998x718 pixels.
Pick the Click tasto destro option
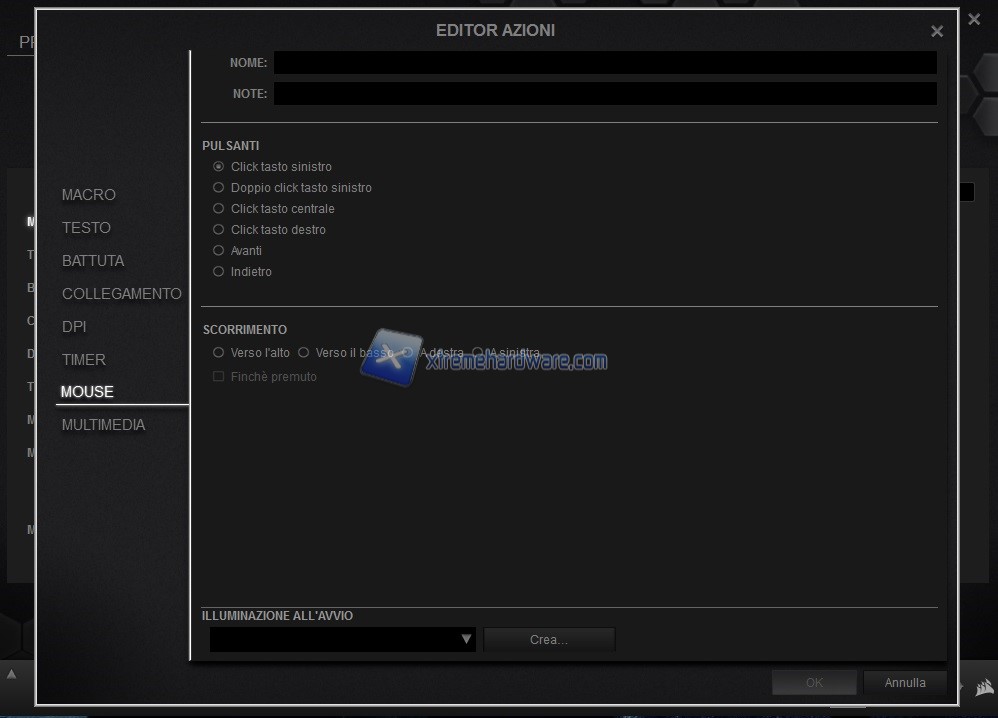click(219, 230)
